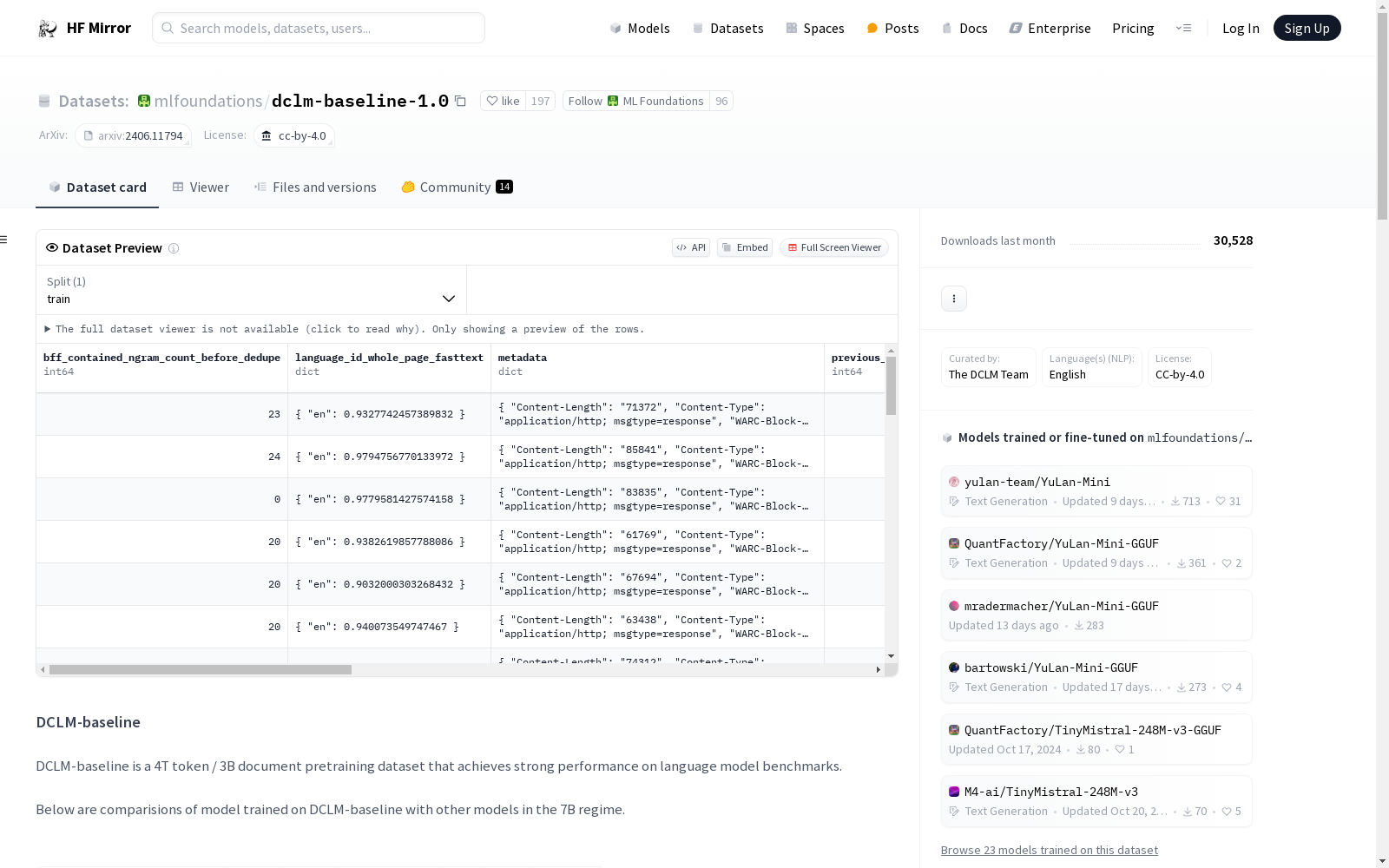Open the Enterprise nav item
The width and height of the screenshot is (1389, 868).
[x=1050, y=29]
